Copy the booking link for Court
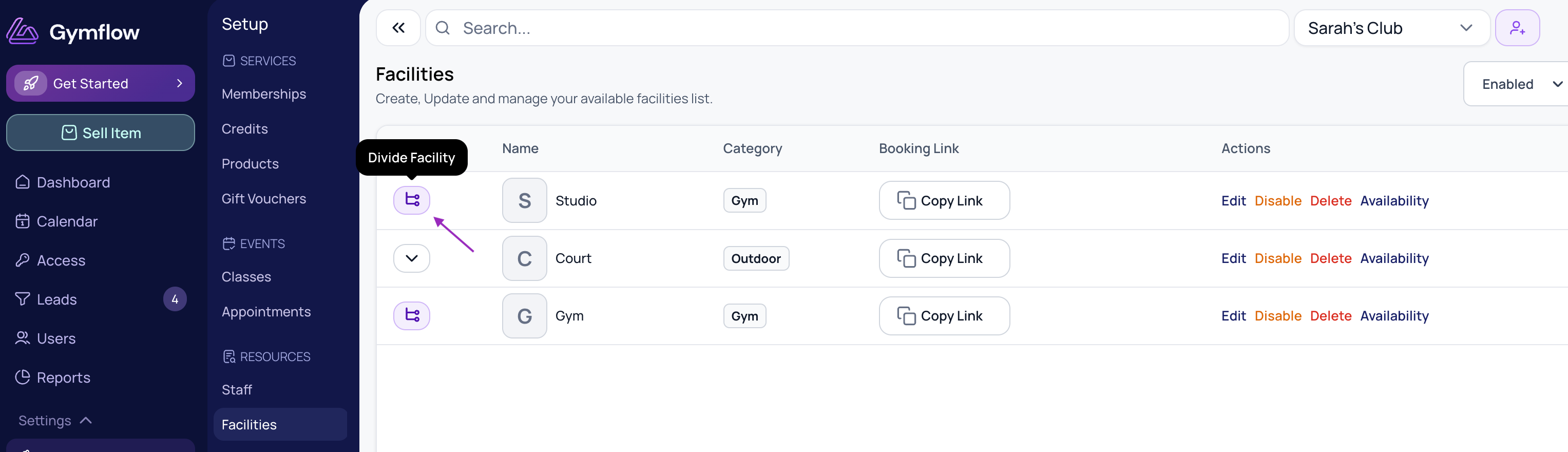1568x452 pixels. (x=944, y=258)
